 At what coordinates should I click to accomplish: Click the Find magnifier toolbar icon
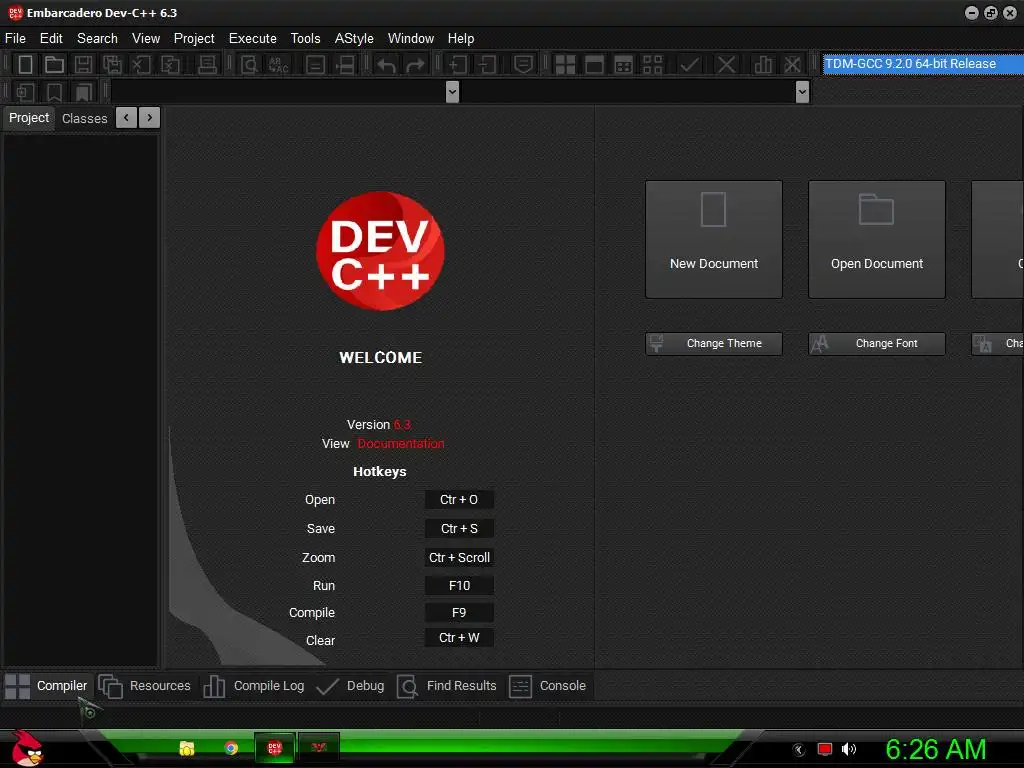coord(249,65)
